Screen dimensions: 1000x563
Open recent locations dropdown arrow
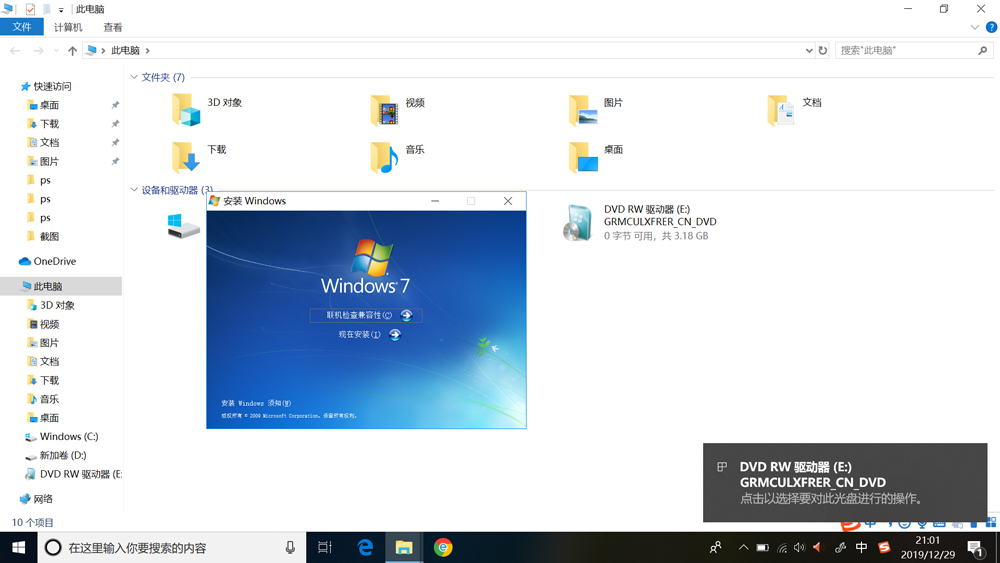pos(56,50)
